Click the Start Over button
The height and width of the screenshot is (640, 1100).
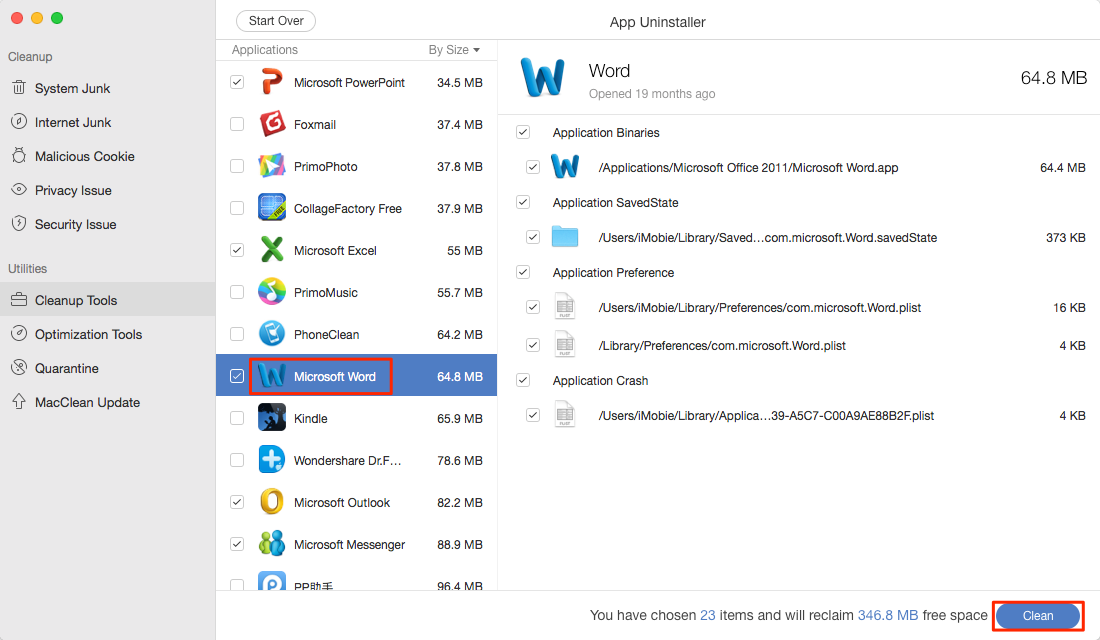pos(276,21)
